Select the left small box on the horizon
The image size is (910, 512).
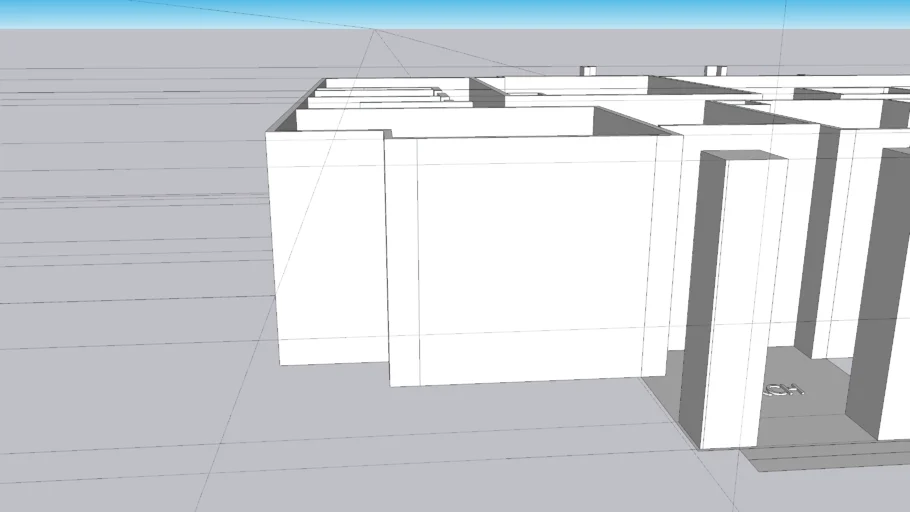click(x=588, y=71)
